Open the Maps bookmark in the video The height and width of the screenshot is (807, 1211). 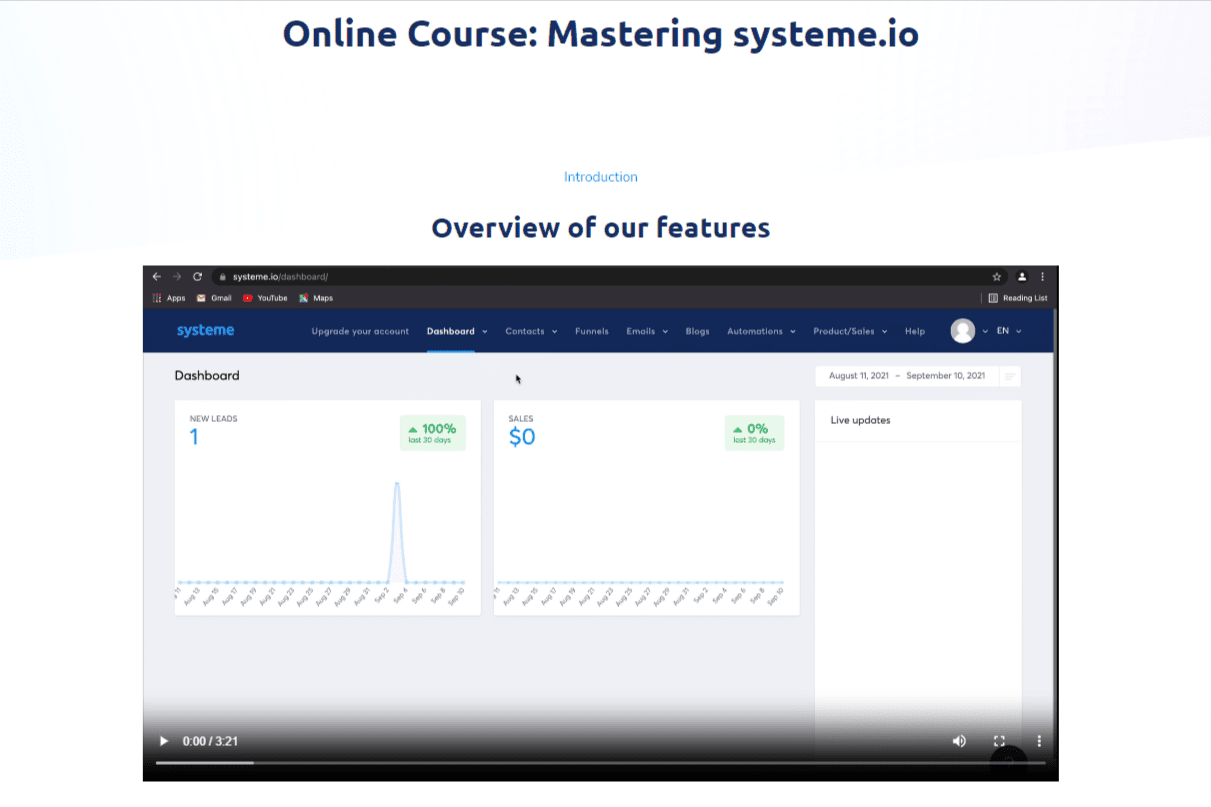(x=316, y=298)
